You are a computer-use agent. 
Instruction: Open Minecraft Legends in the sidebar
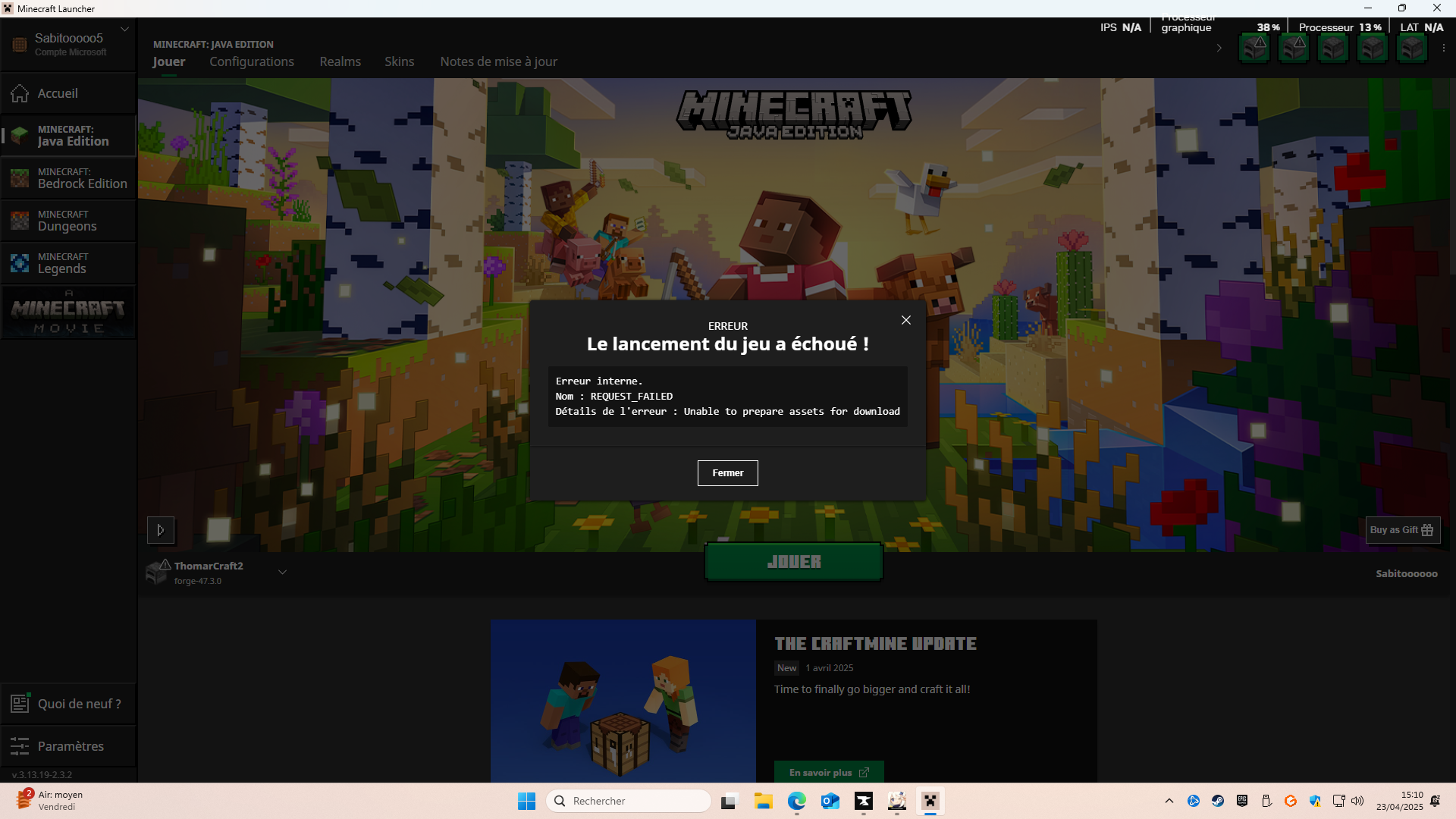(68, 263)
